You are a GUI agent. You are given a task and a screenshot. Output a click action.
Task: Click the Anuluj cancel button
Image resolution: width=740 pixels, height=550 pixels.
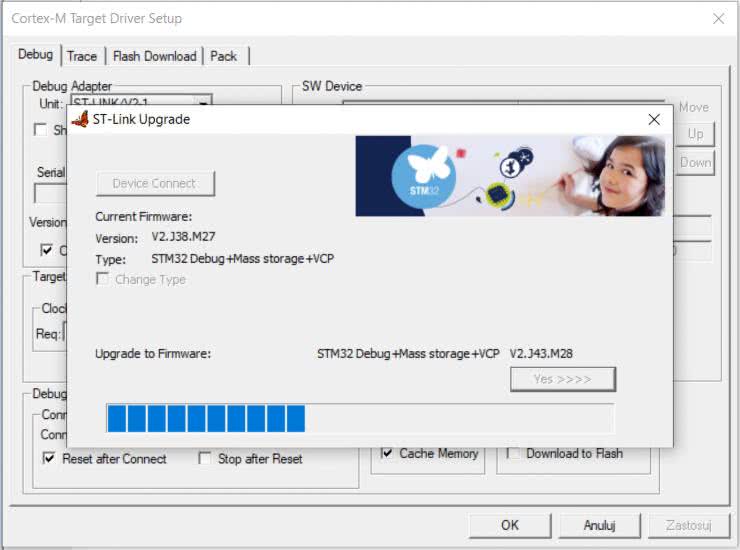(598, 525)
